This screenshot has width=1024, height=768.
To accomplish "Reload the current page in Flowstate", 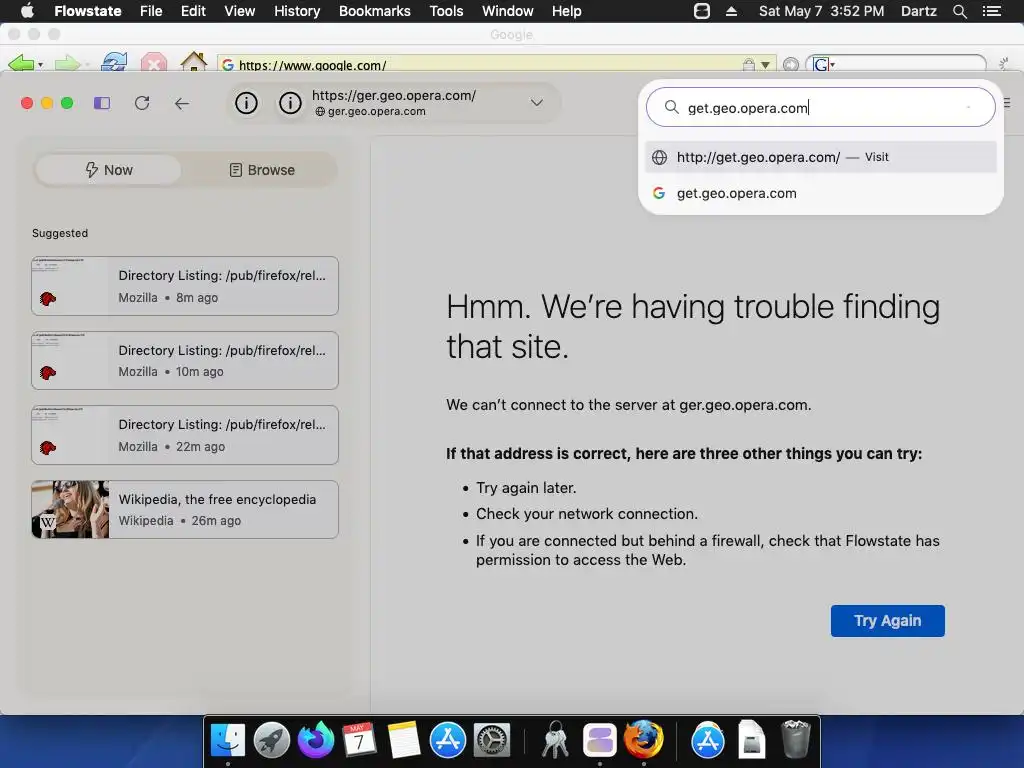I will [x=142, y=103].
